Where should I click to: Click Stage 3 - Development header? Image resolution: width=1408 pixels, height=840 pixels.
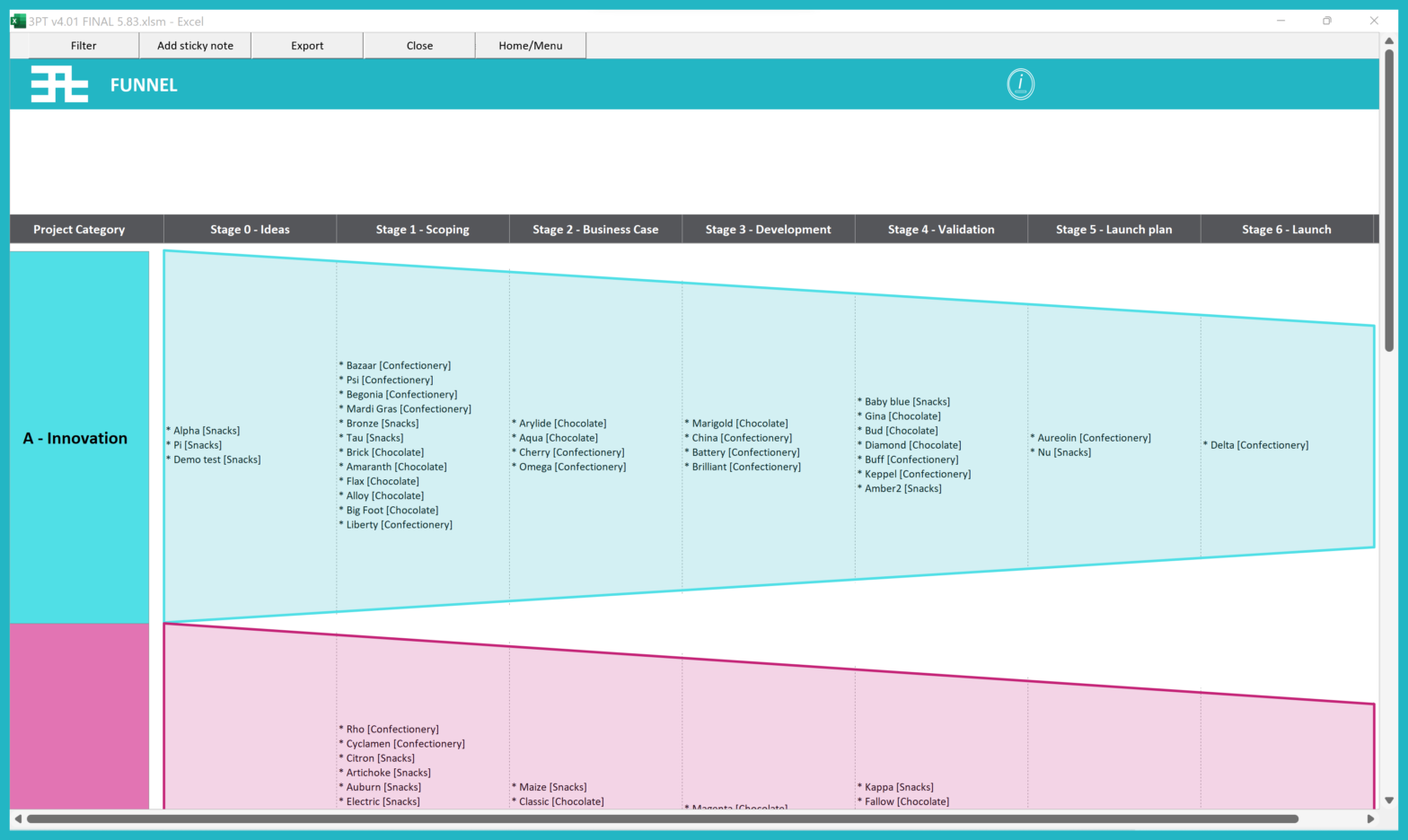pos(769,230)
